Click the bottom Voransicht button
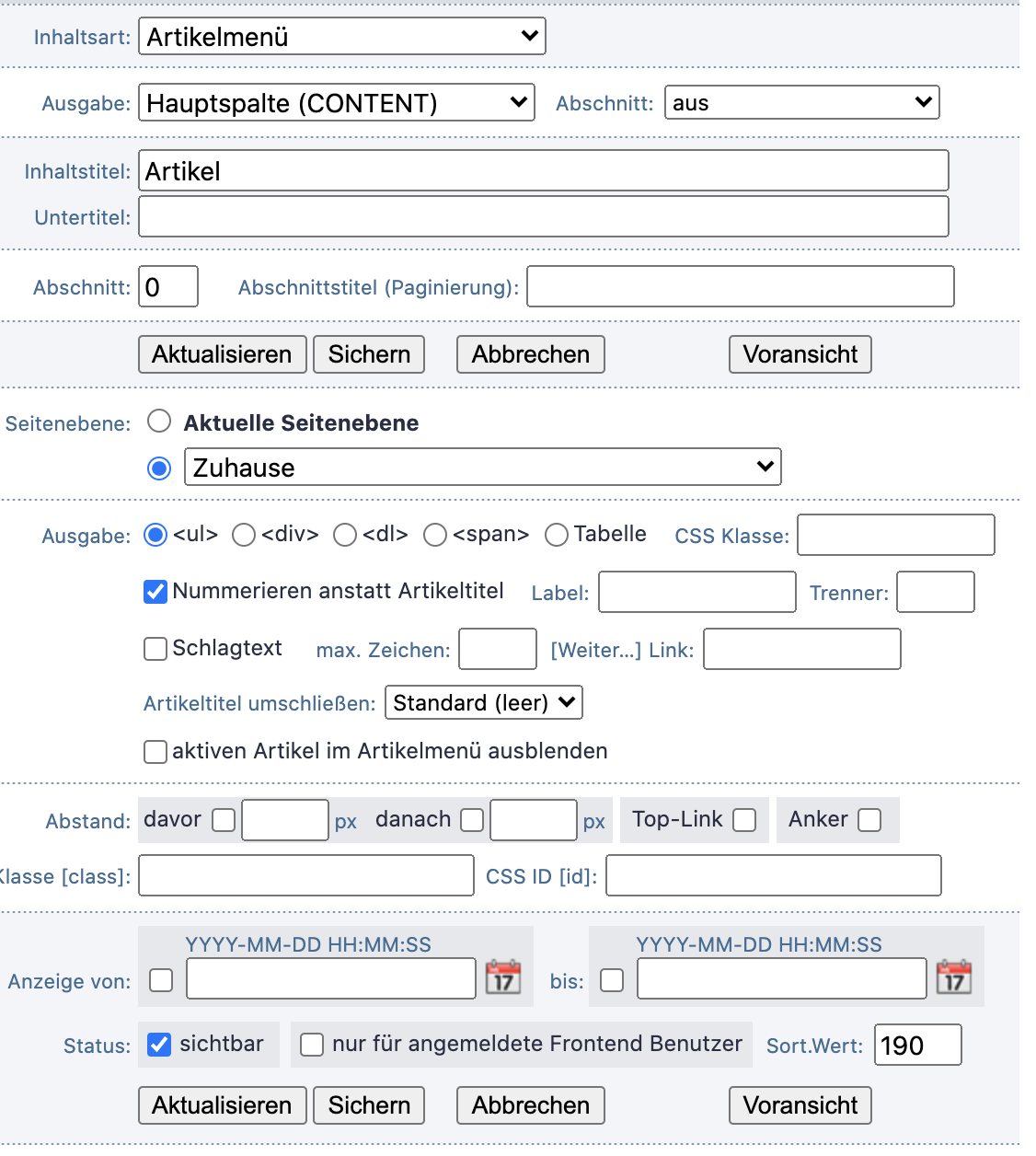1036x1156 pixels. 800,1105
